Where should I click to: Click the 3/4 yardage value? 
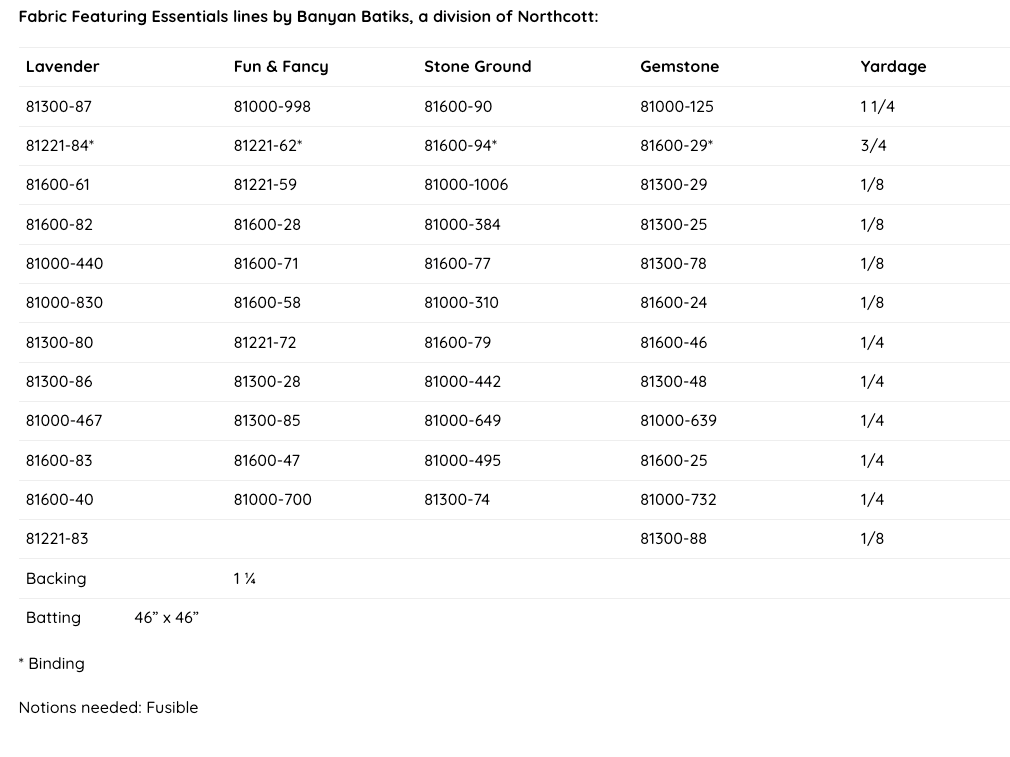873,146
